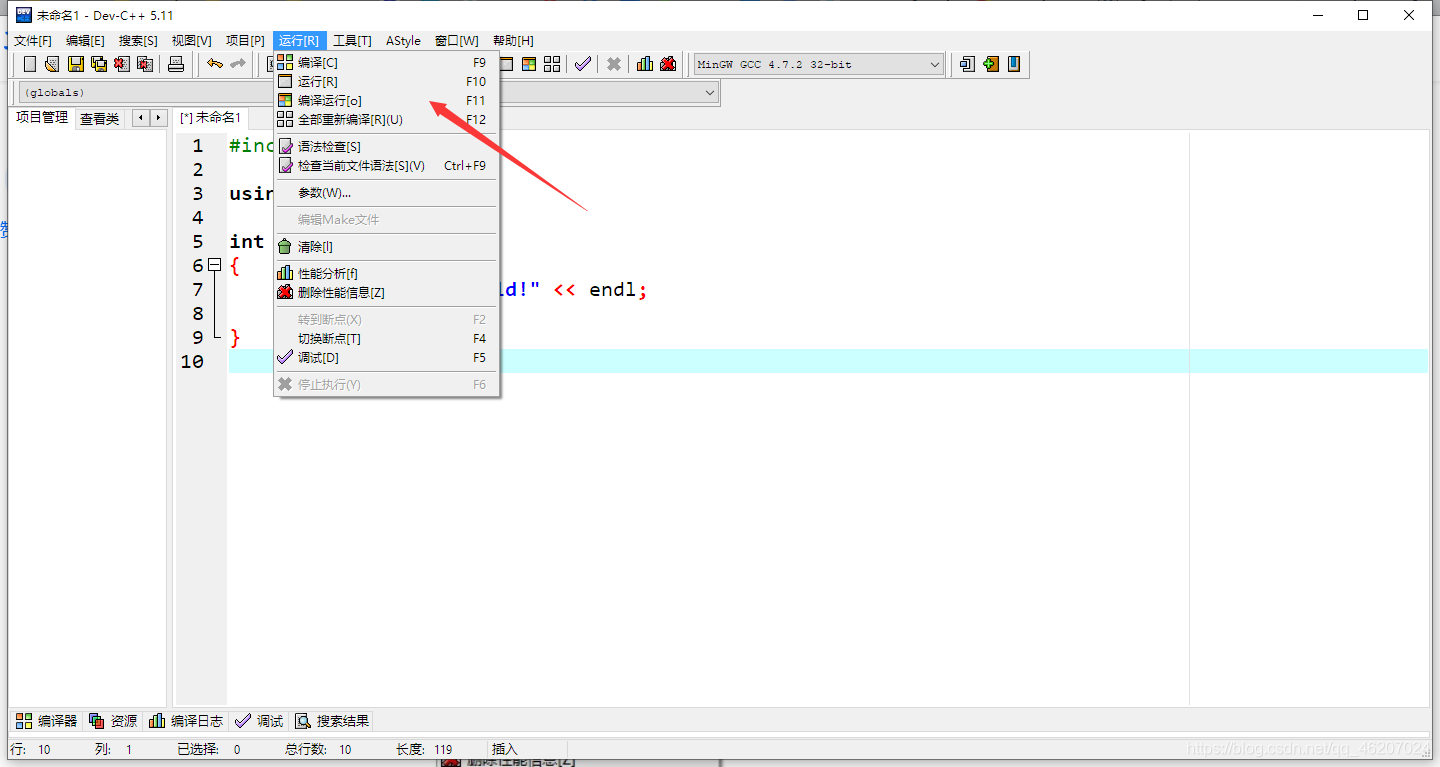Open the 工具[T] menu
Screen dimensions: 1440x767
coord(352,40)
